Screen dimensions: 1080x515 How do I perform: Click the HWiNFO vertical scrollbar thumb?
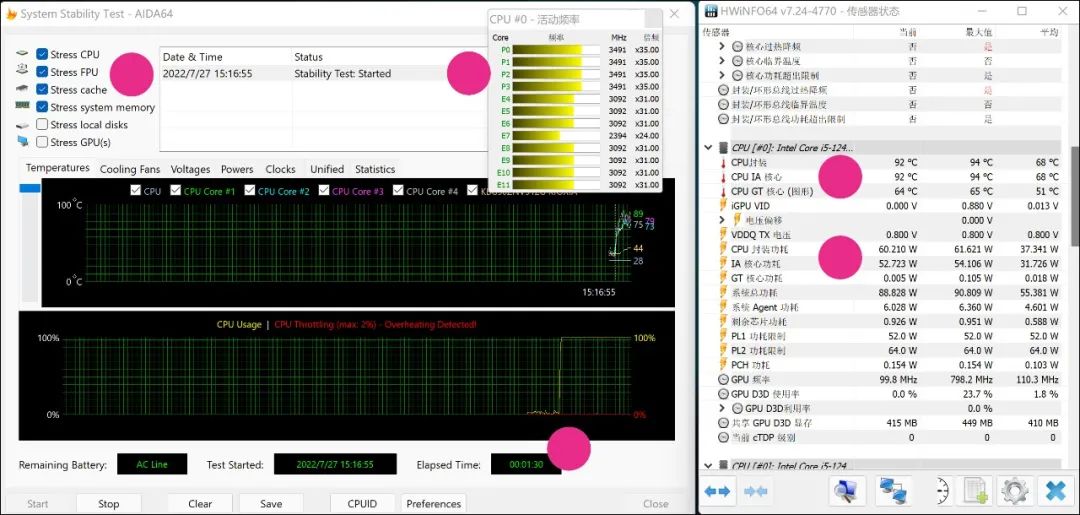(x=1075, y=196)
